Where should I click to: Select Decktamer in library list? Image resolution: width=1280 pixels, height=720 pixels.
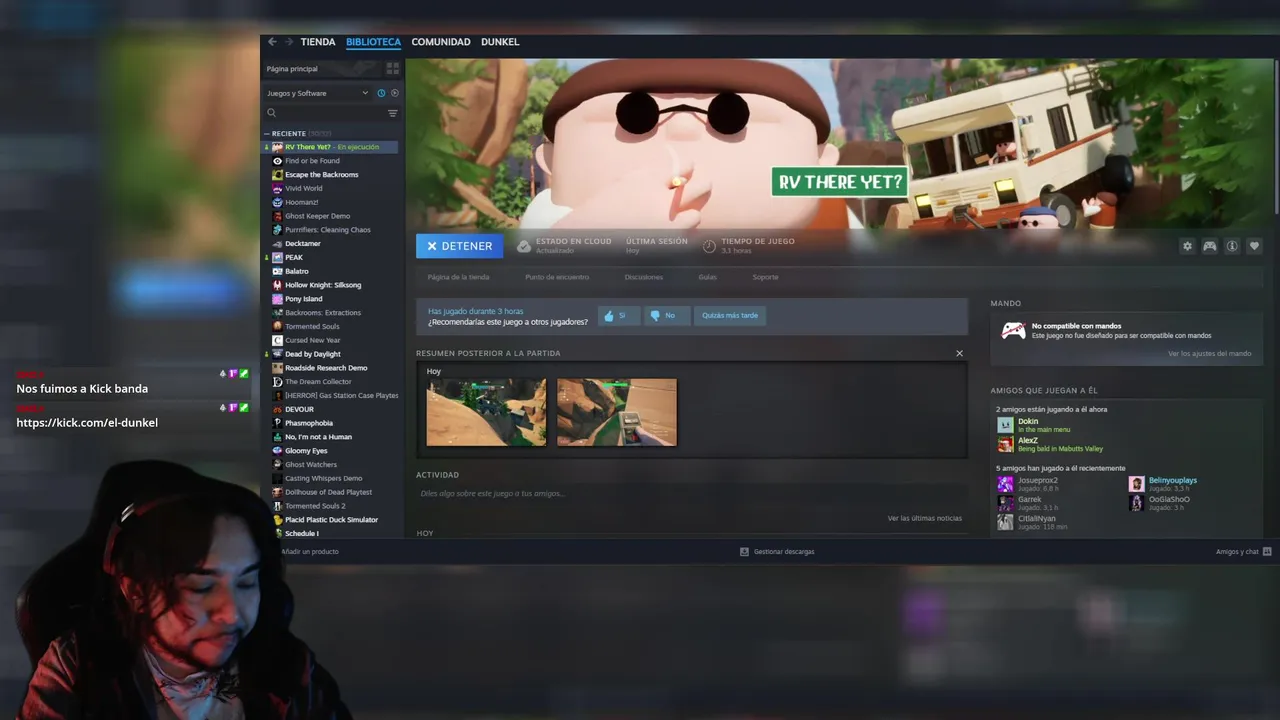pyautogui.click(x=302, y=243)
